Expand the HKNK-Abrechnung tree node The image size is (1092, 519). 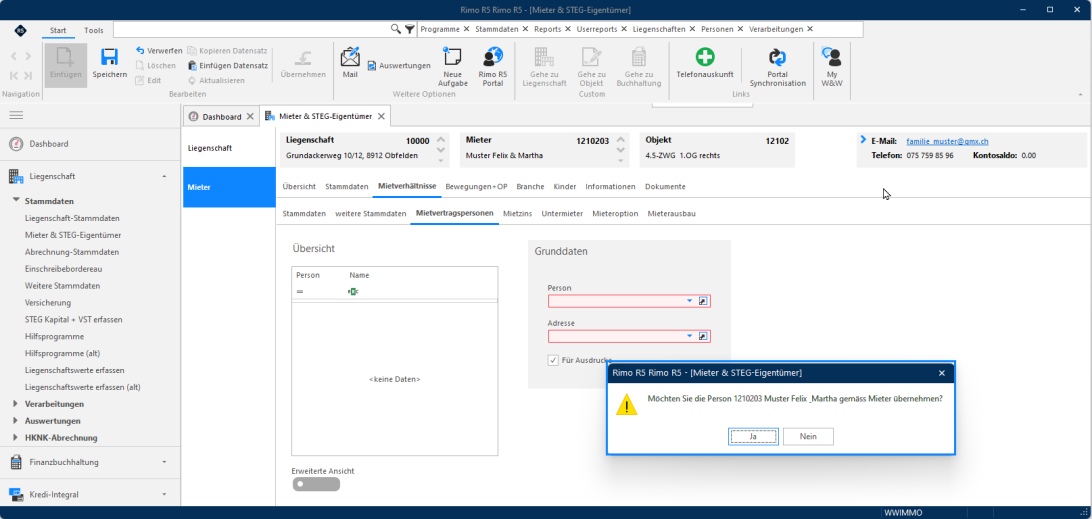click(x=16, y=437)
